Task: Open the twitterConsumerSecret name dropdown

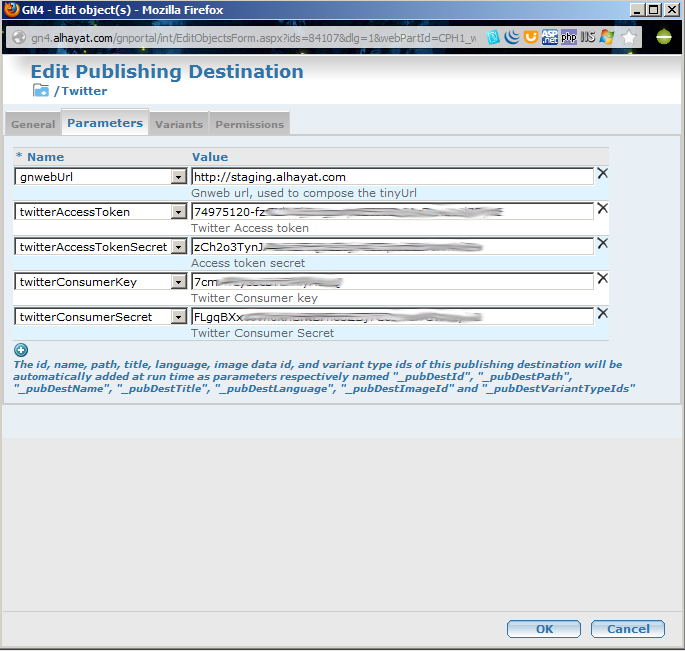Action: [178, 317]
